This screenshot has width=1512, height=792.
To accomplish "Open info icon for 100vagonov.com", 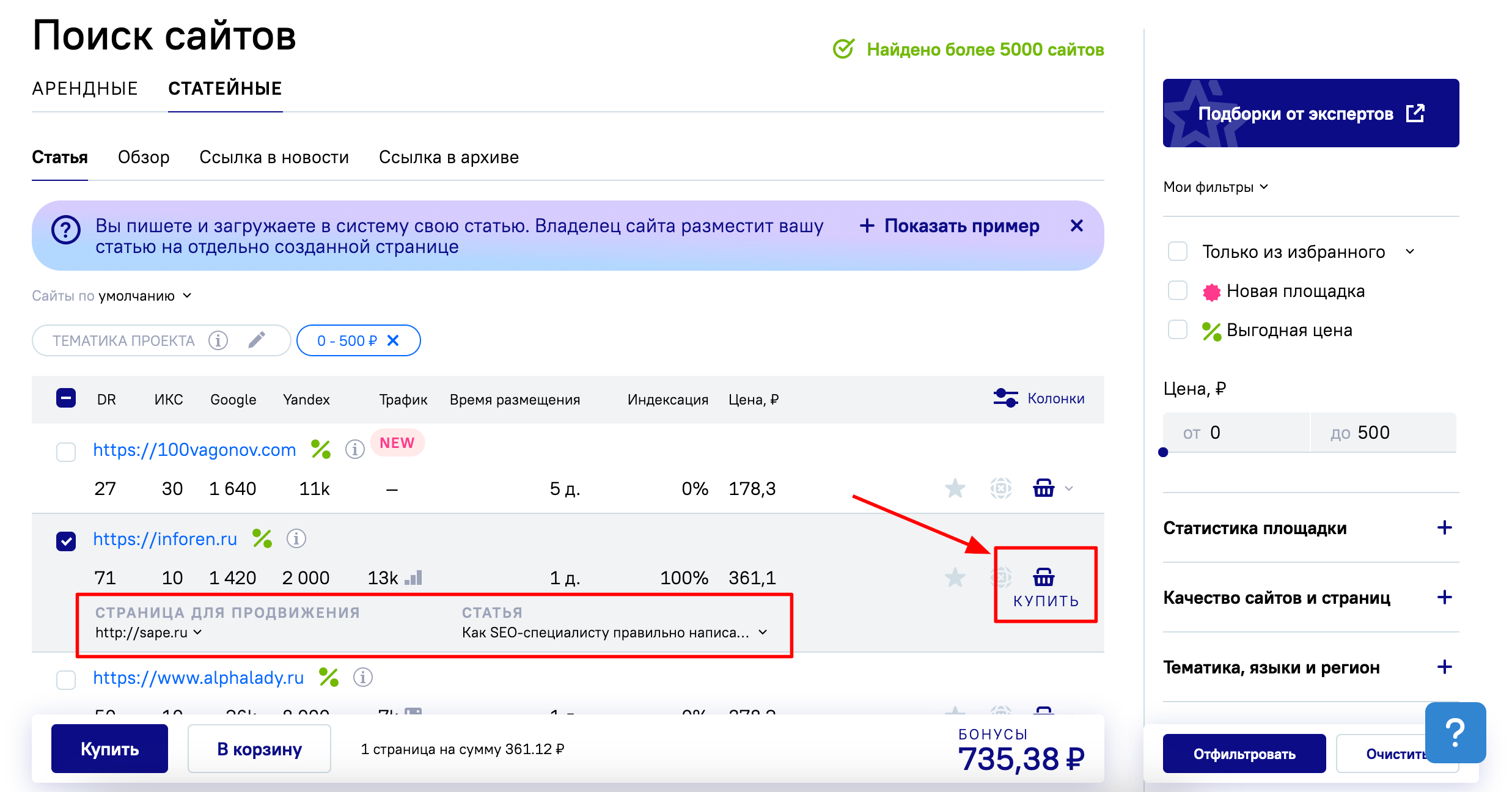I will coord(354,449).
